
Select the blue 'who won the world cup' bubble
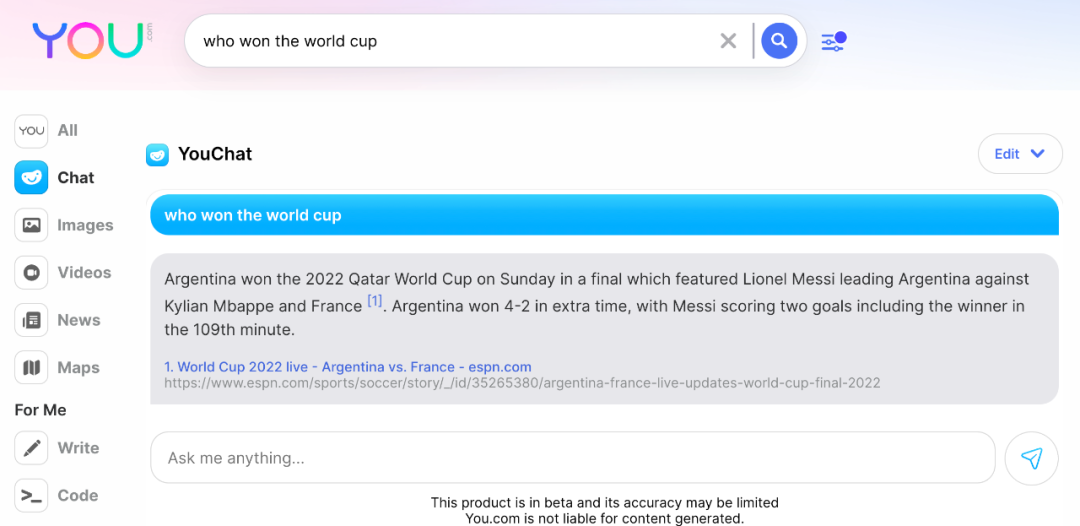click(604, 215)
